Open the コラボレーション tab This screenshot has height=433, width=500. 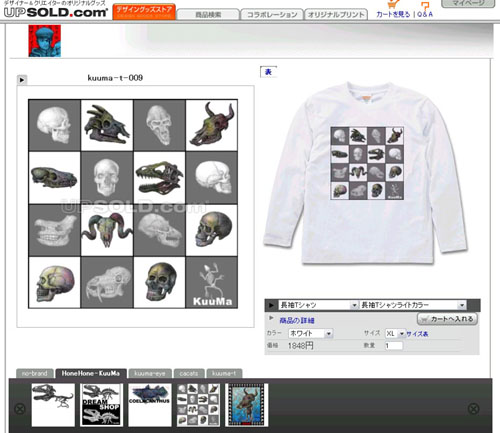[x=272, y=15]
